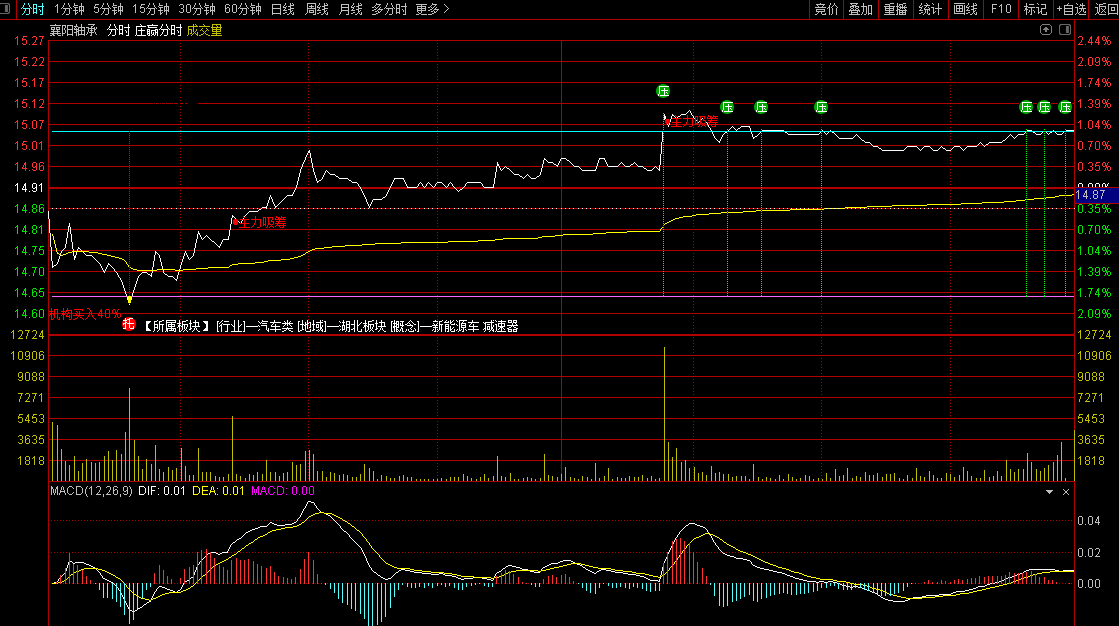Add the stock via +自选 button
Screen dimensions: 1119x626
1070,9
